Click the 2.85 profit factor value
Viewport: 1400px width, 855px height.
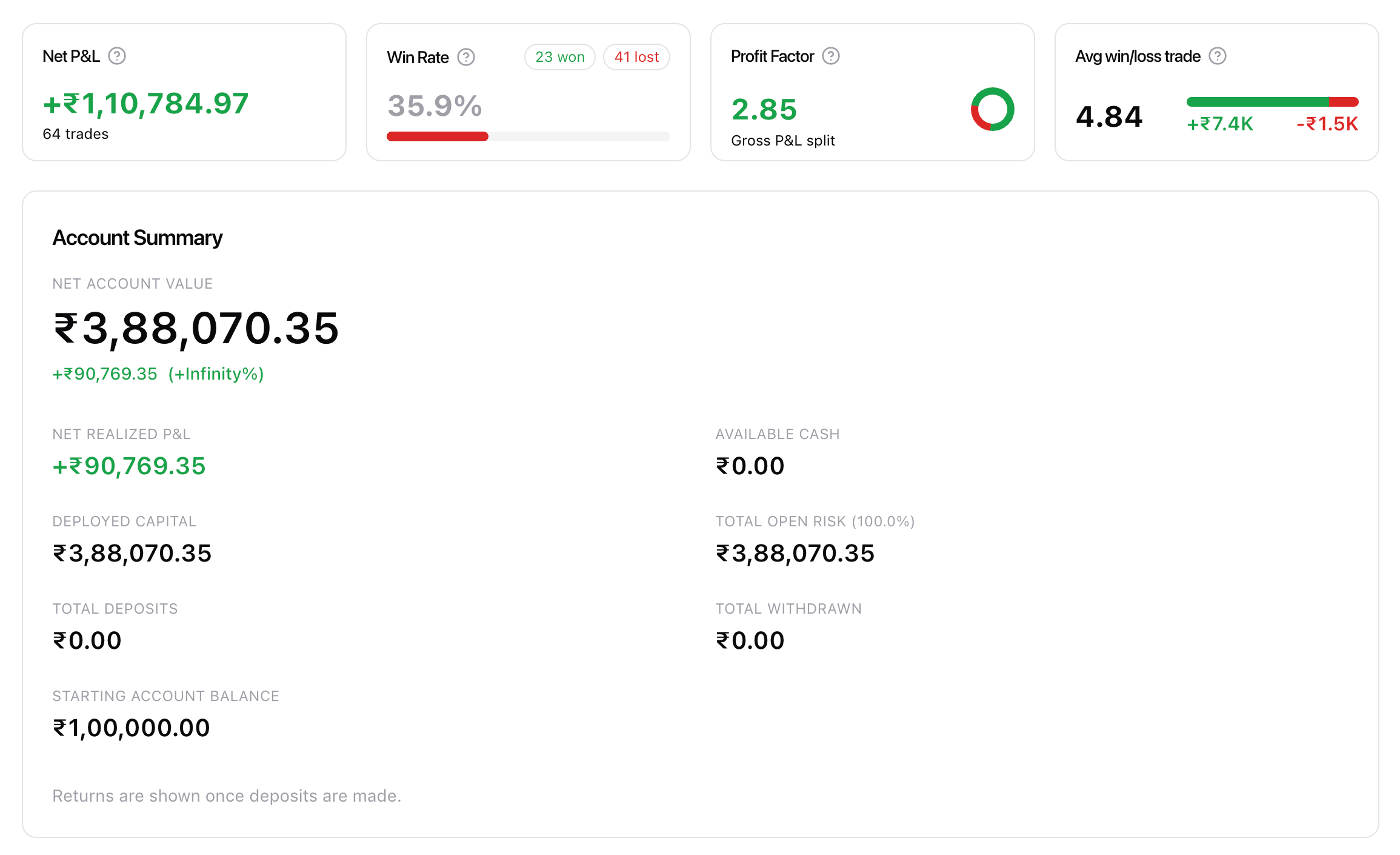pyautogui.click(x=764, y=110)
